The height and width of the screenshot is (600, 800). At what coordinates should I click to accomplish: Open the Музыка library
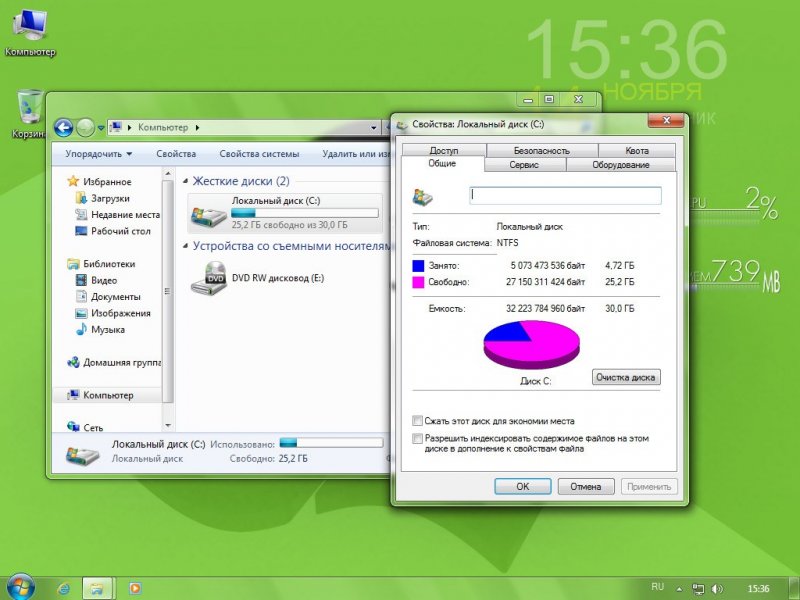[x=101, y=329]
